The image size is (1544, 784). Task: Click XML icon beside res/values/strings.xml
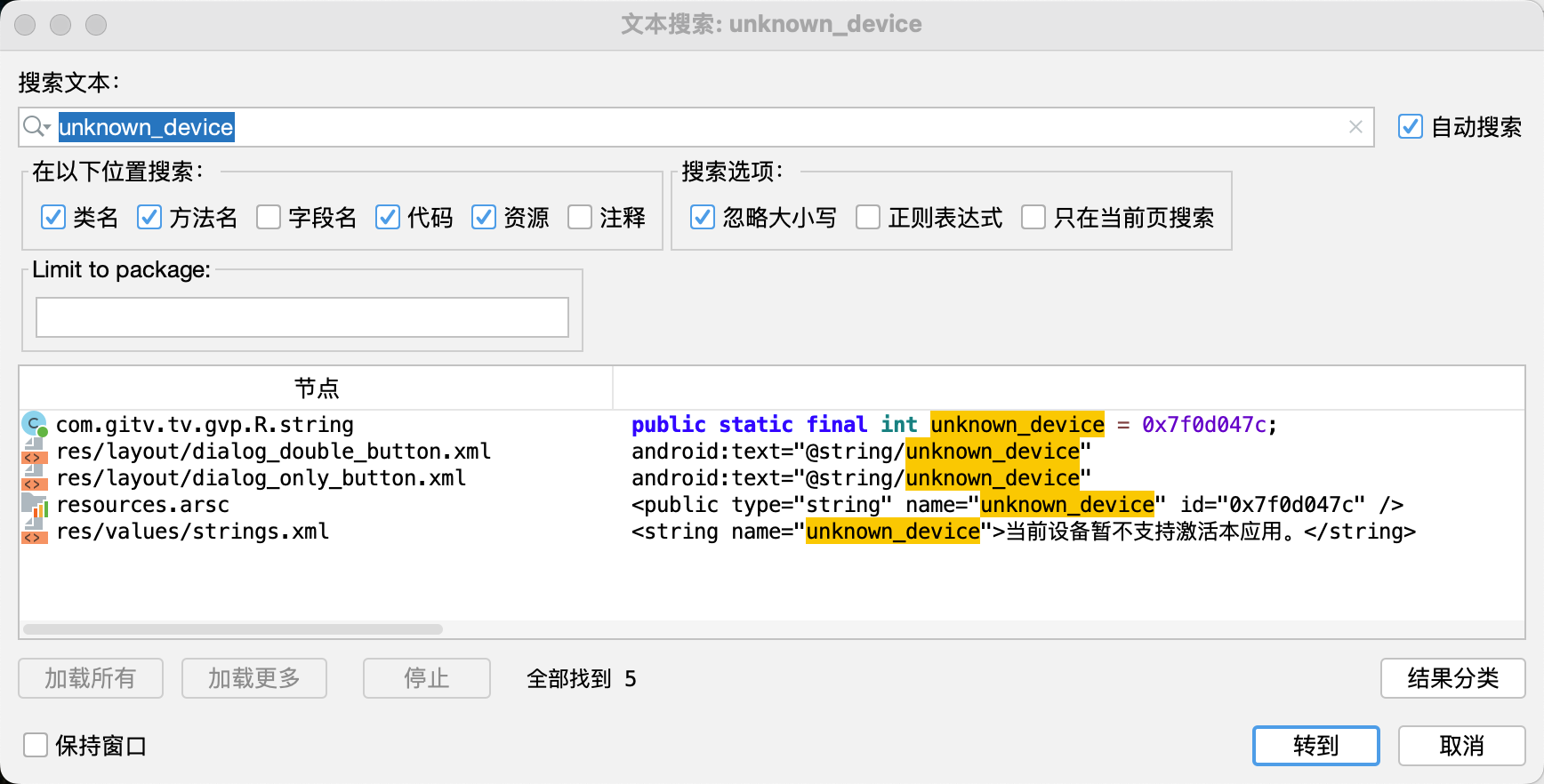point(35,532)
